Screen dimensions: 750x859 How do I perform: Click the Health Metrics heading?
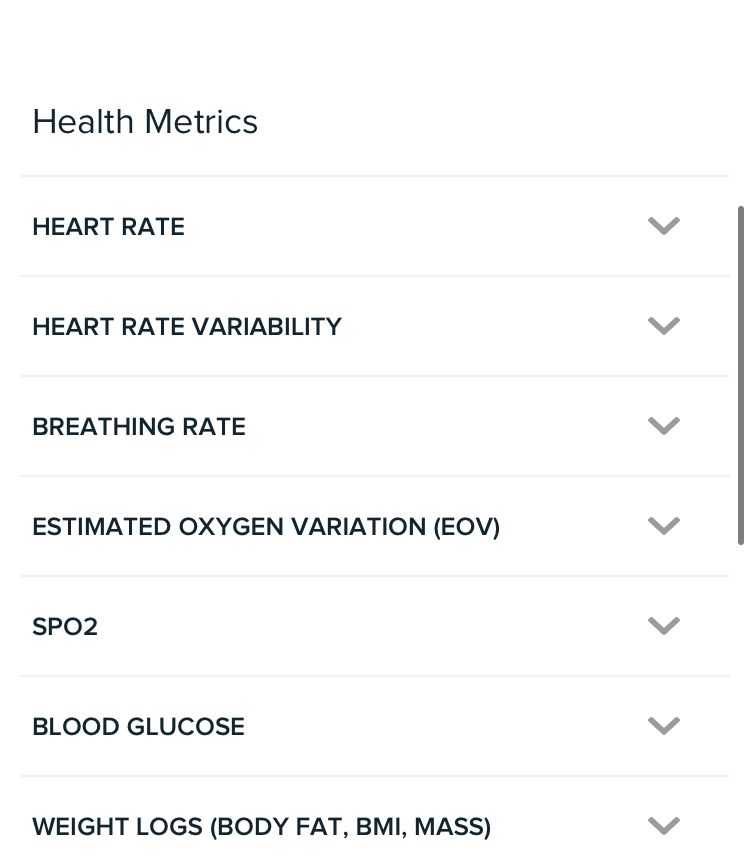click(x=145, y=122)
